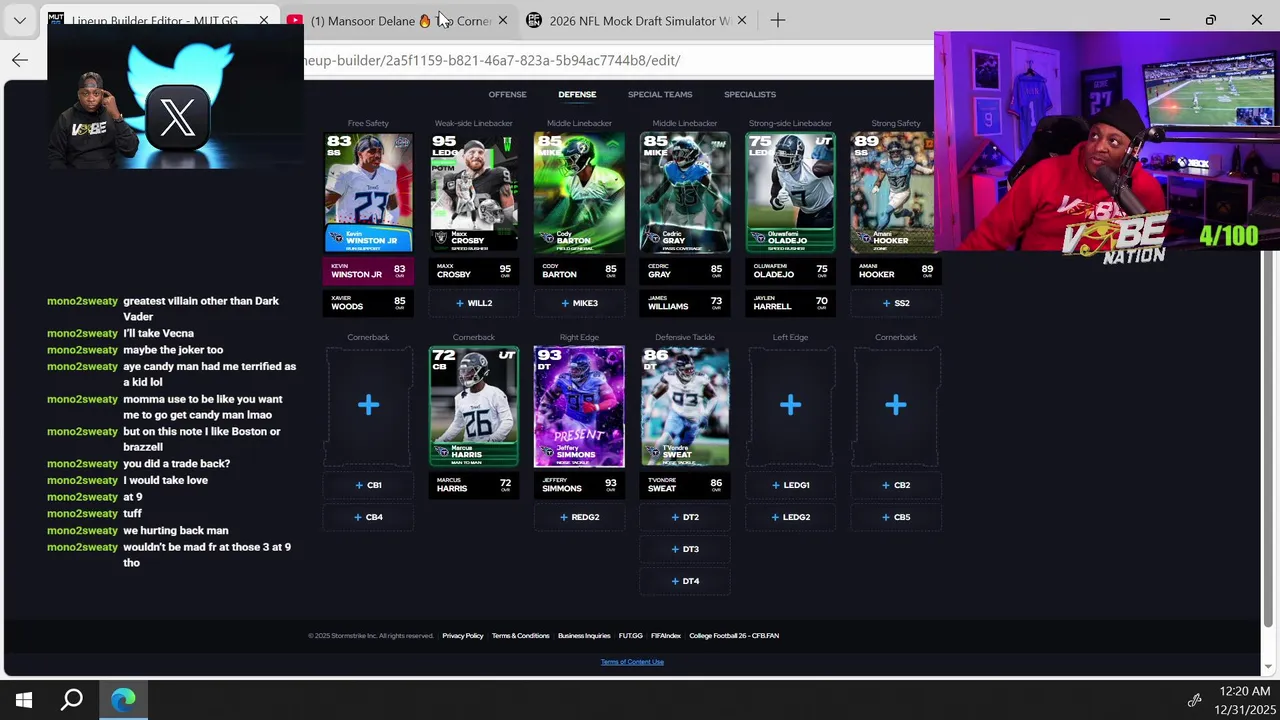Open Jeffery Simmons 93 card
1280x720 pixels.
[579, 406]
